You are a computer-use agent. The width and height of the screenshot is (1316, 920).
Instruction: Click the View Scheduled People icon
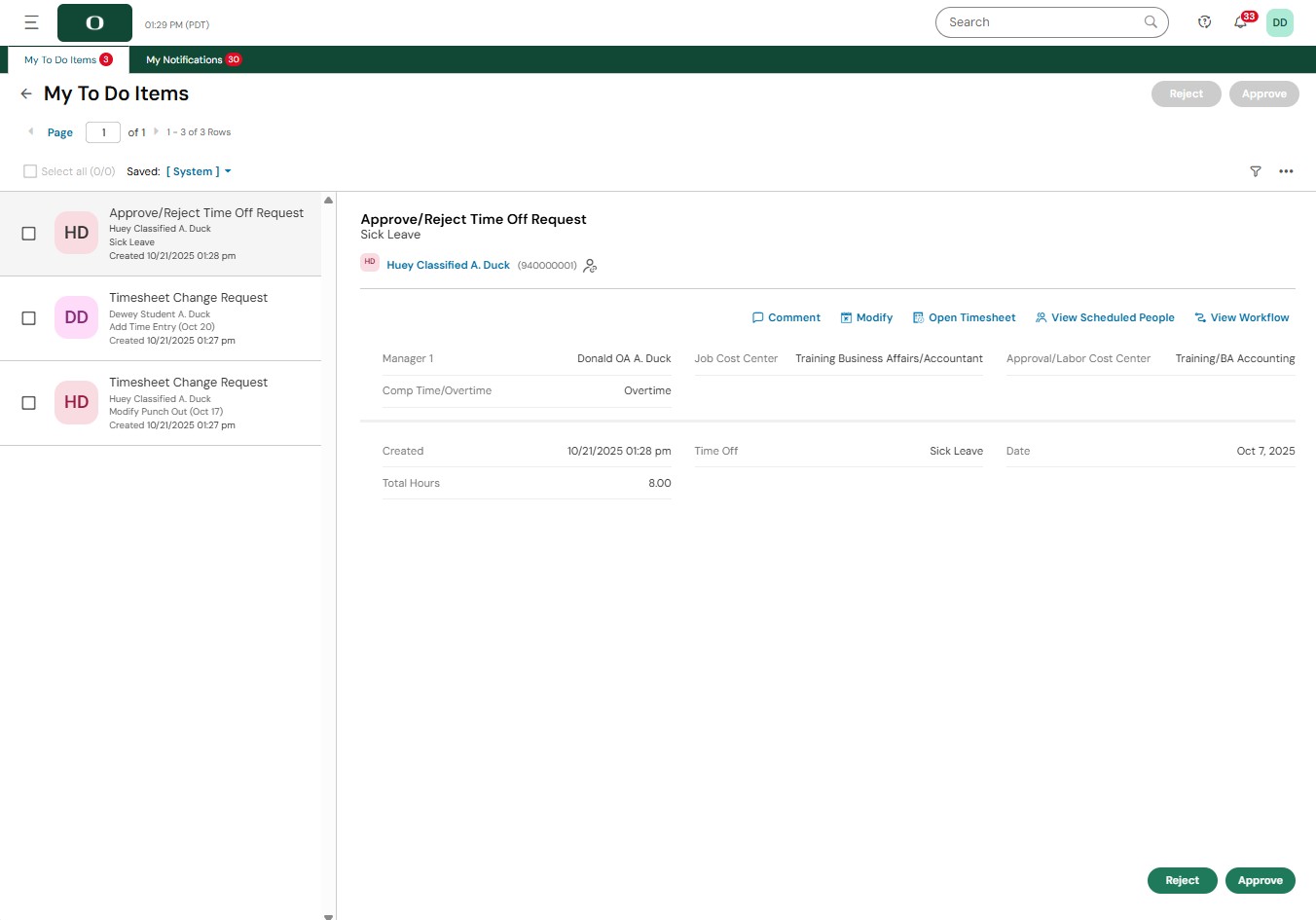tap(1041, 317)
